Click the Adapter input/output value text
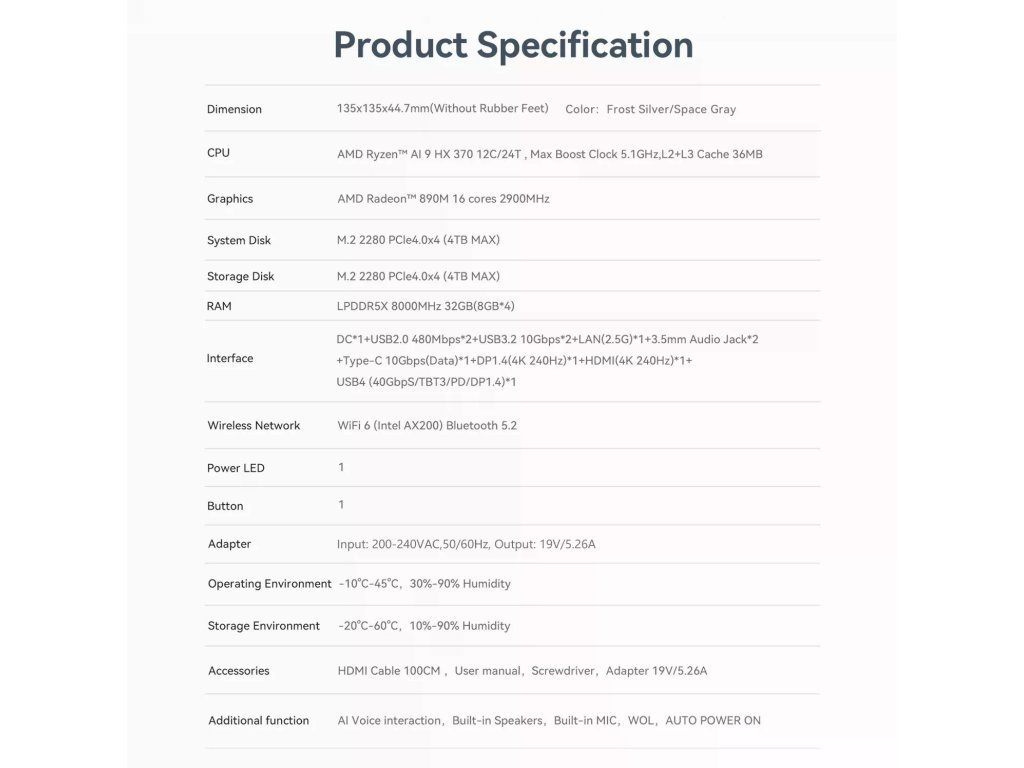This screenshot has width=1024, height=768. coord(466,544)
